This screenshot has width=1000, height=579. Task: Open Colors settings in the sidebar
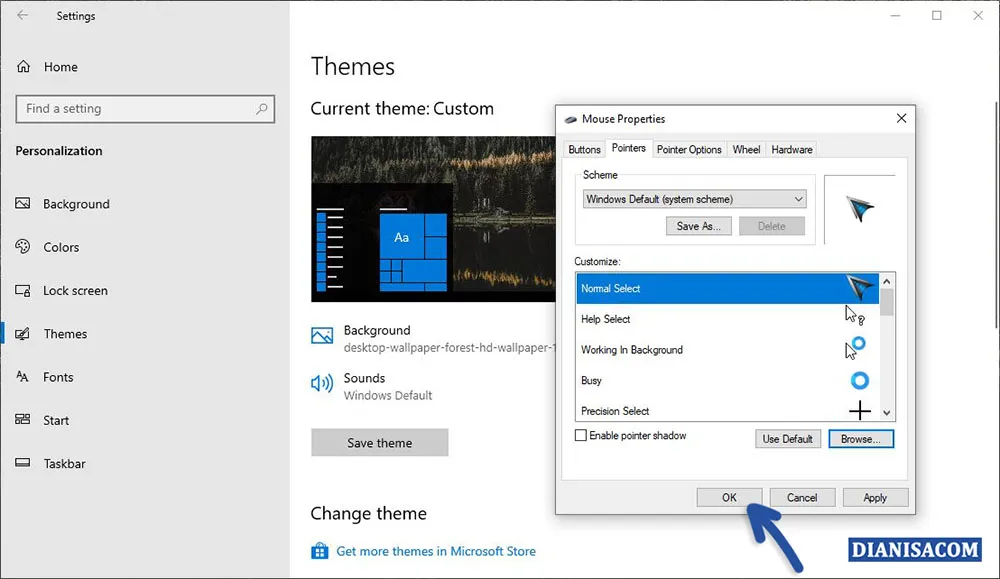[x=62, y=247]
